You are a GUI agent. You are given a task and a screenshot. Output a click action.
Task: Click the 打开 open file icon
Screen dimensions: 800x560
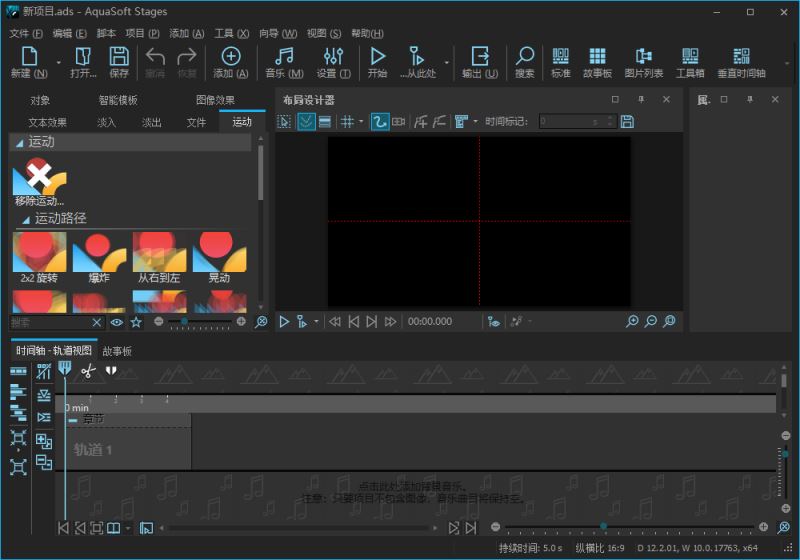pos(83,62)
